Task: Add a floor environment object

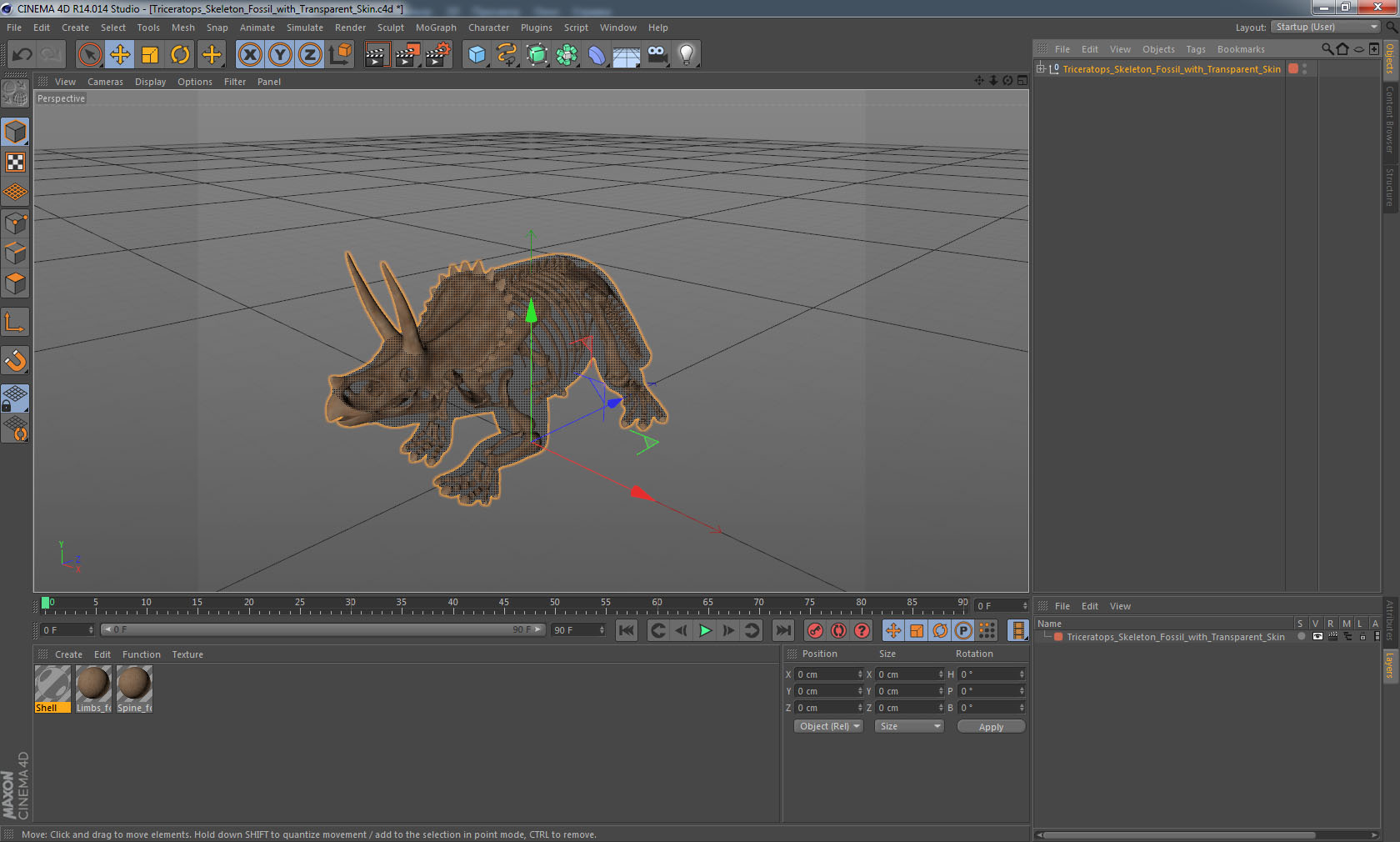Action: 627,55
